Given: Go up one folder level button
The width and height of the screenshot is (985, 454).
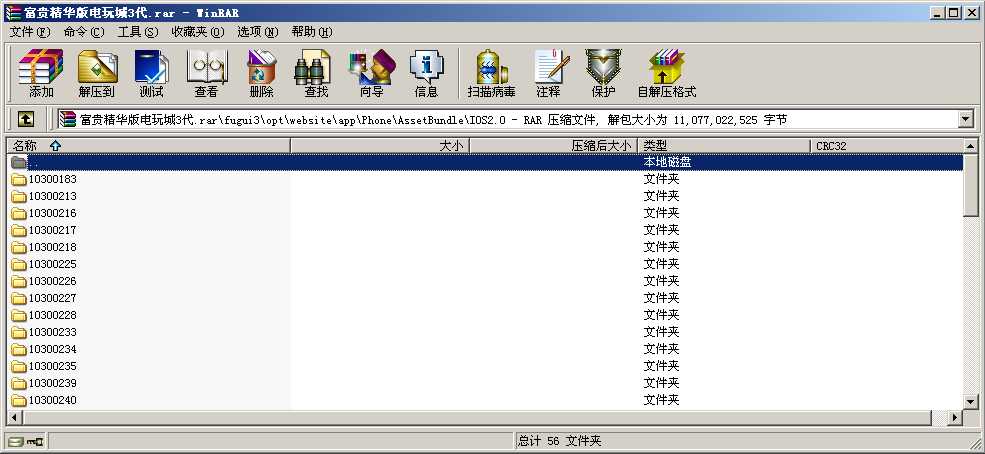Looking at the screenshot, I should pyautogui.click(x=26, y=119).
